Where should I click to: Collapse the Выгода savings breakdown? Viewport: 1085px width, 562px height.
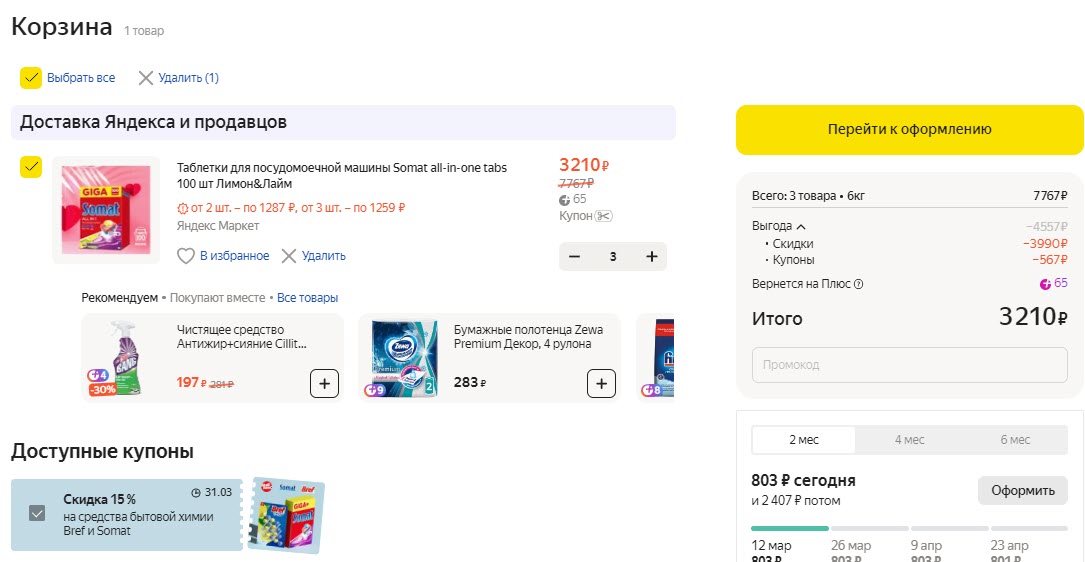point(801,226)
